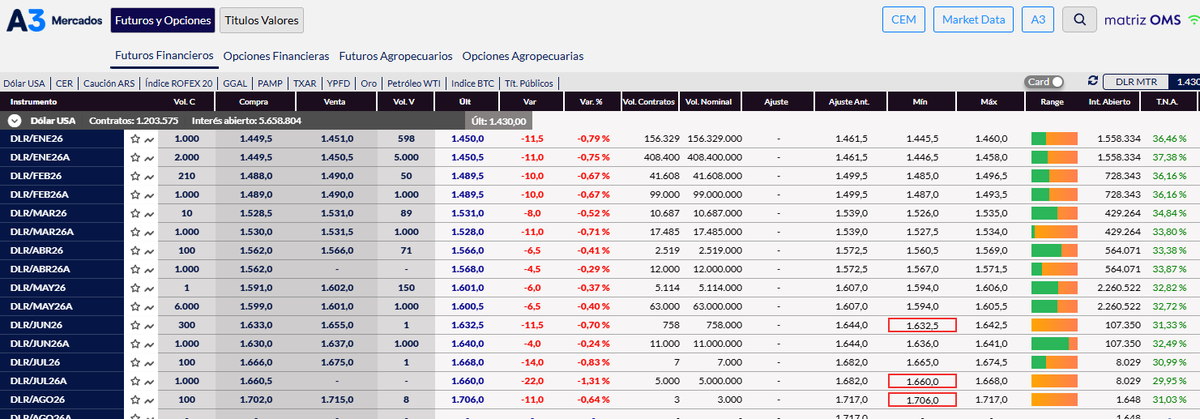
Task: Filter by Índice ROFEX 20 category
Action: 179,84
